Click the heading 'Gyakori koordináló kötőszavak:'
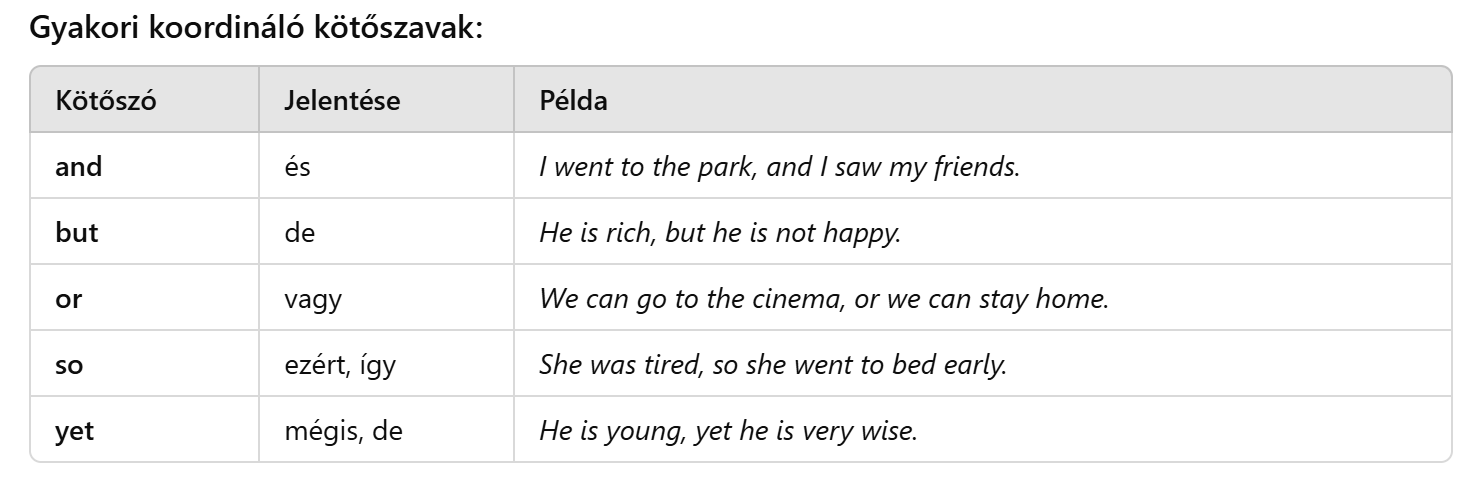Viewport: 1484px width, 477px height. 256,27
